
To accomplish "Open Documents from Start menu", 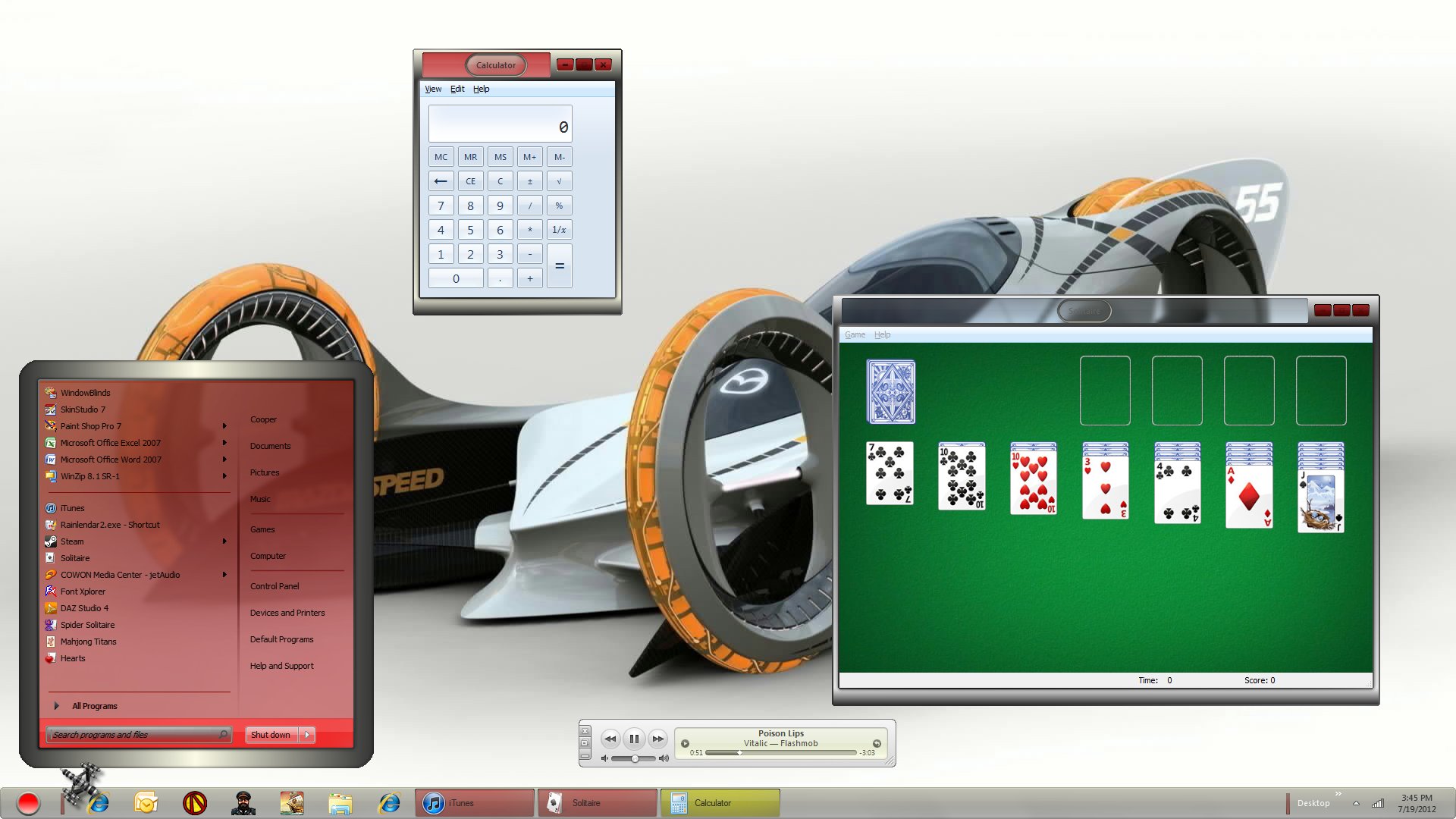I will click(x=270, y=446).
